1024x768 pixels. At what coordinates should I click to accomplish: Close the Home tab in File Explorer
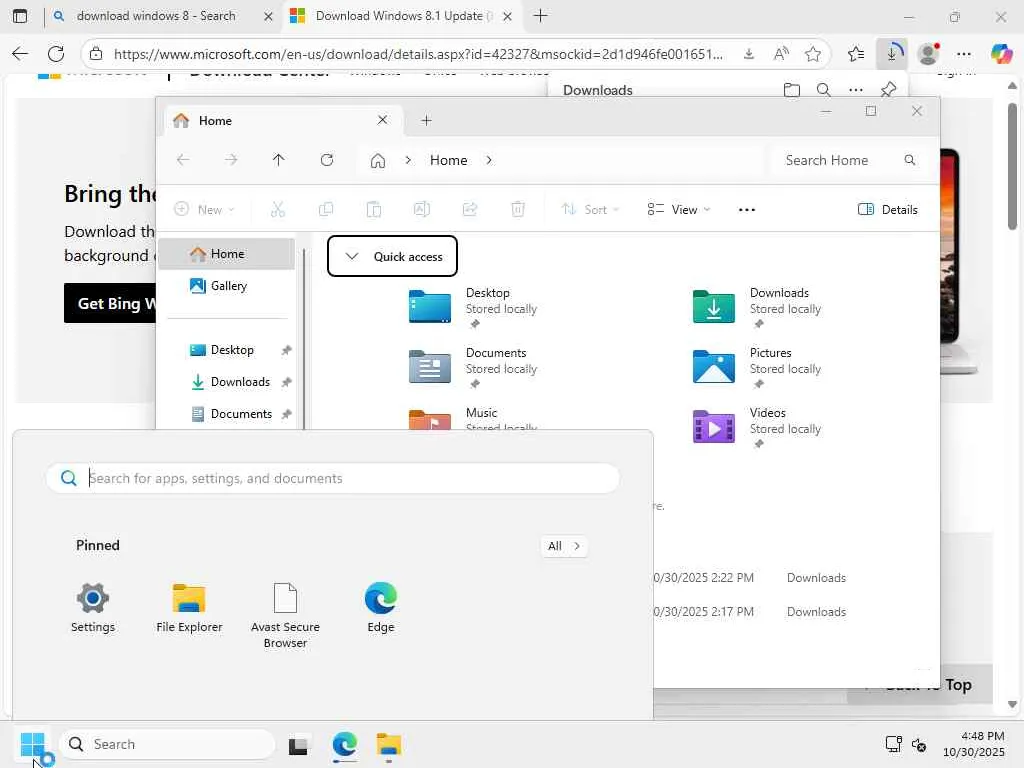coord(383,120)
